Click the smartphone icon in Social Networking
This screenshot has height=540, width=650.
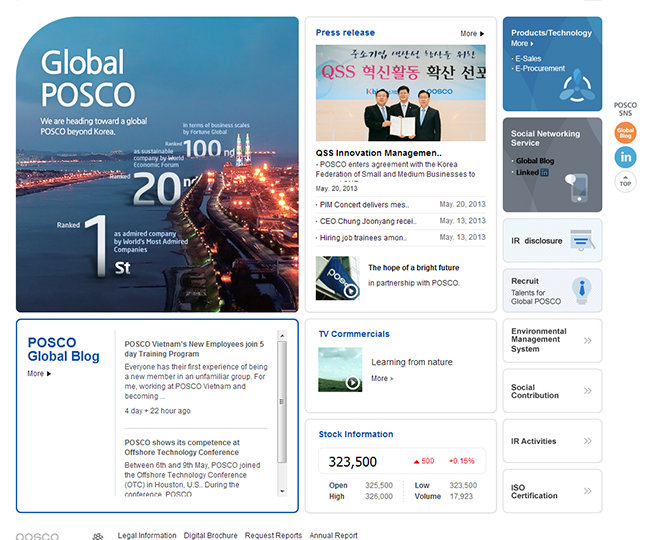[577, 188]
